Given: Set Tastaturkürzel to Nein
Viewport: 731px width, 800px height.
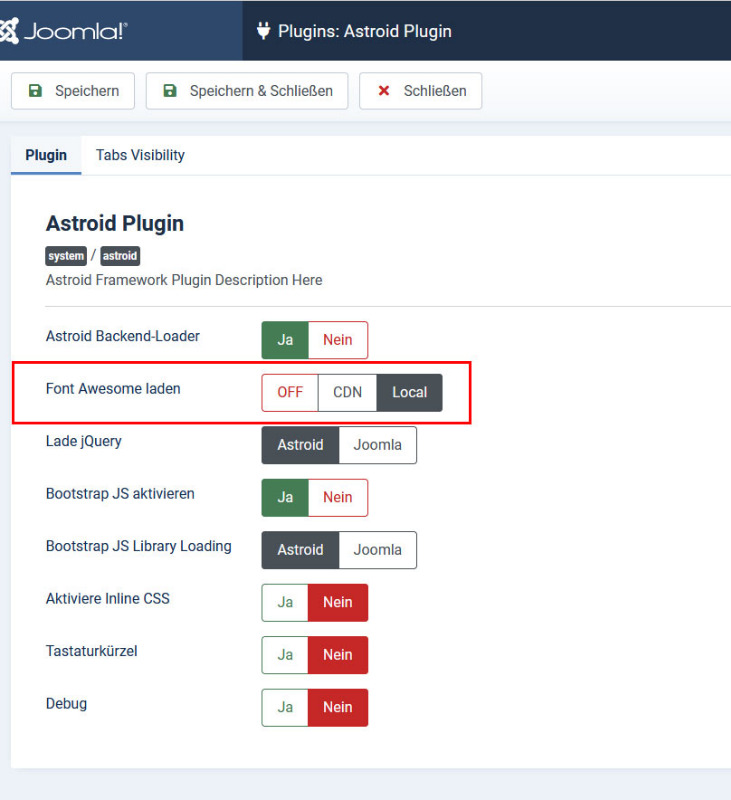Looking at the screenshot, I should tap(338, 655).
